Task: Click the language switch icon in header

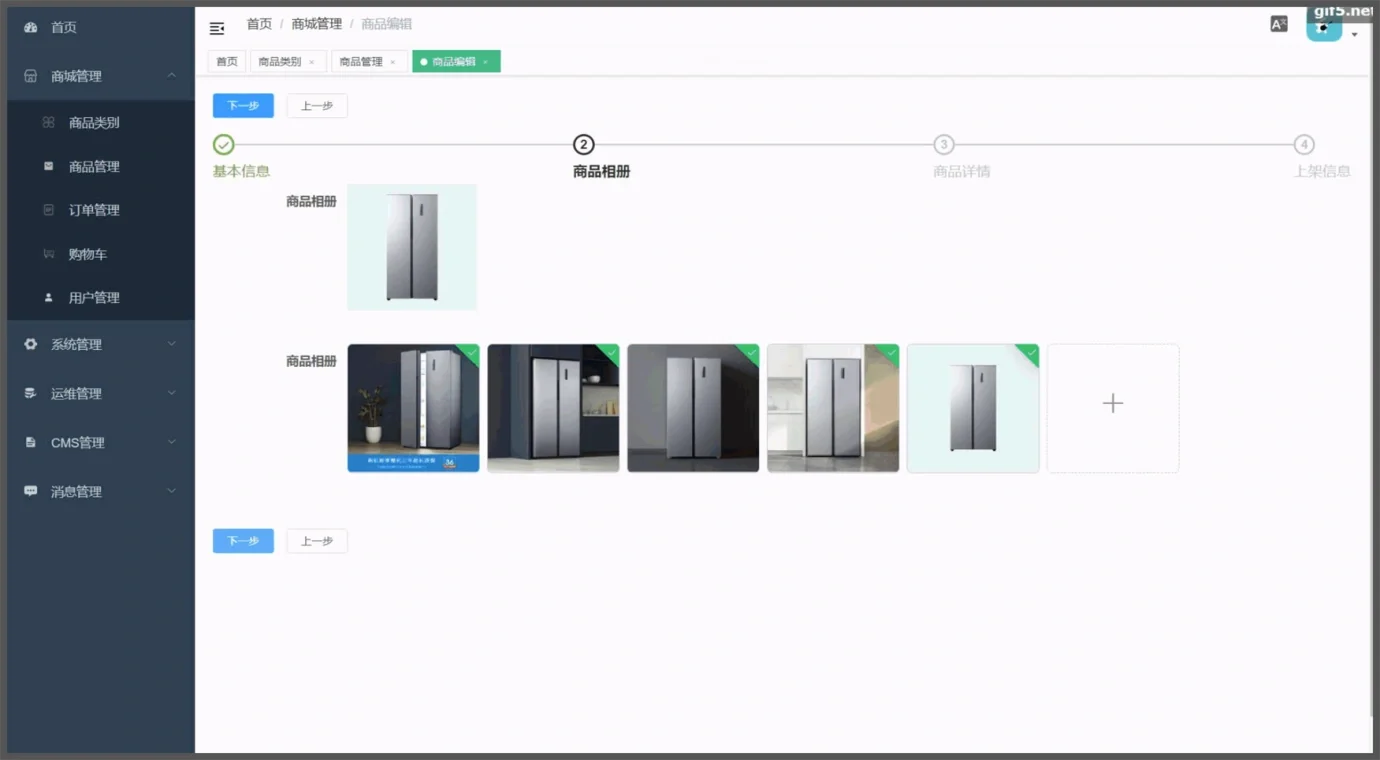Action: [1278, 24]
